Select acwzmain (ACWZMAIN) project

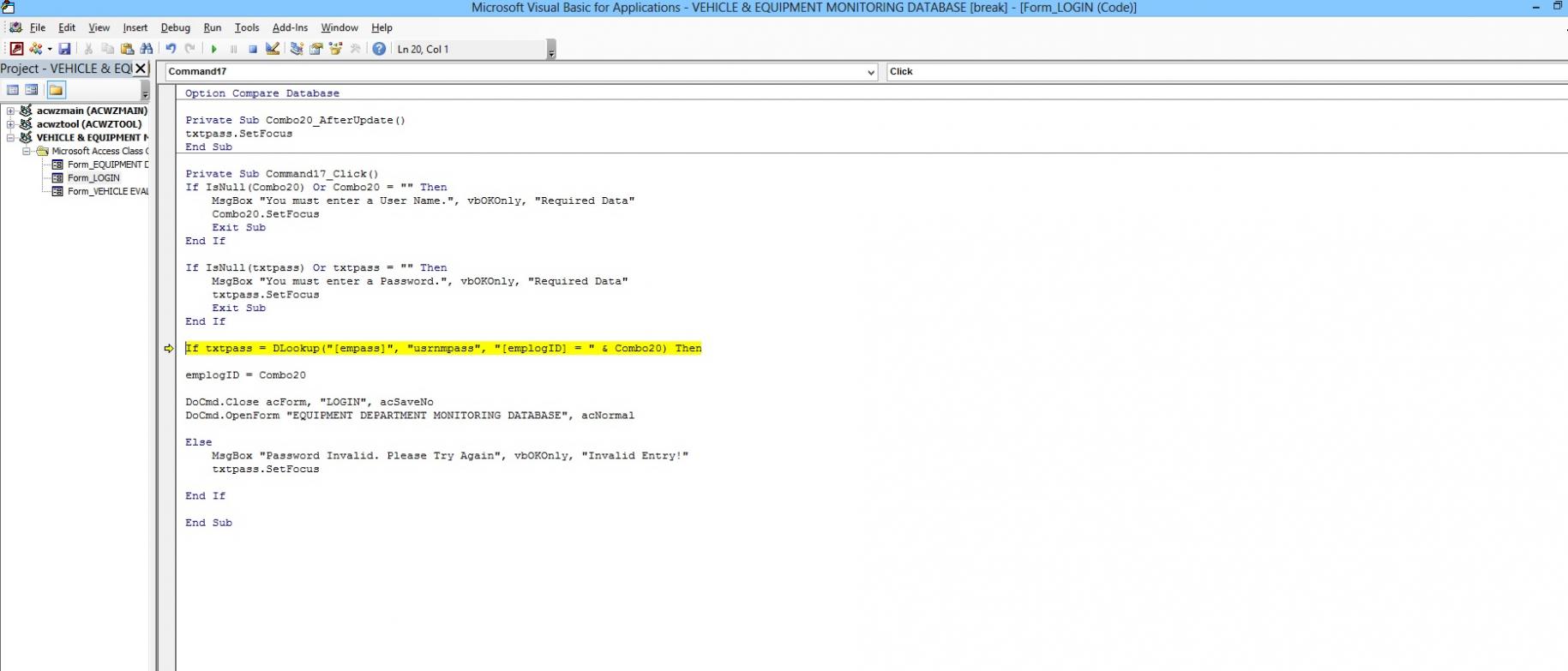[x=92, y=111]
